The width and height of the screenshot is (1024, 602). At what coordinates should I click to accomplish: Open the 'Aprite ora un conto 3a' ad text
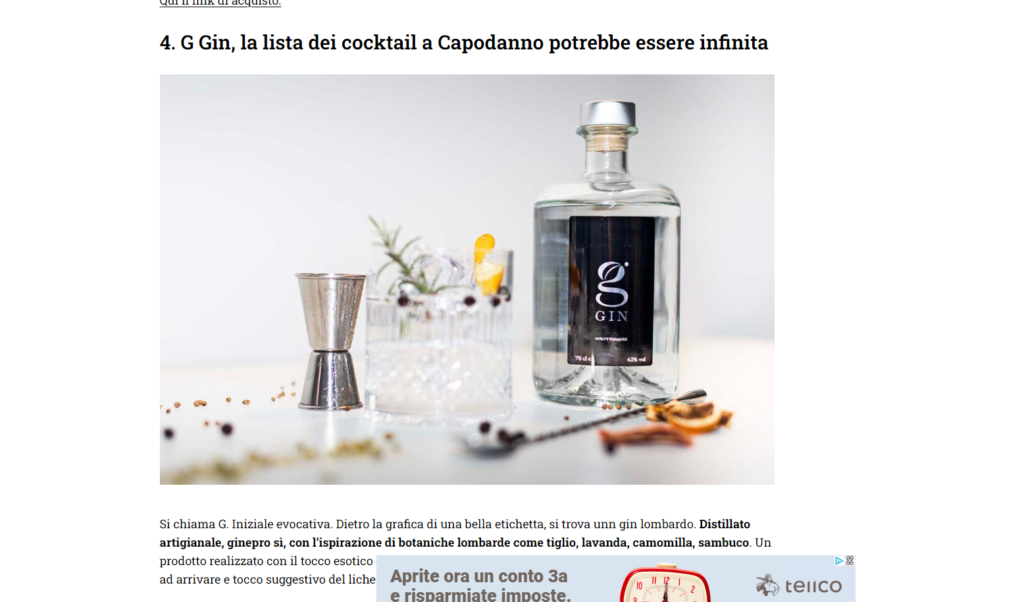479,577
